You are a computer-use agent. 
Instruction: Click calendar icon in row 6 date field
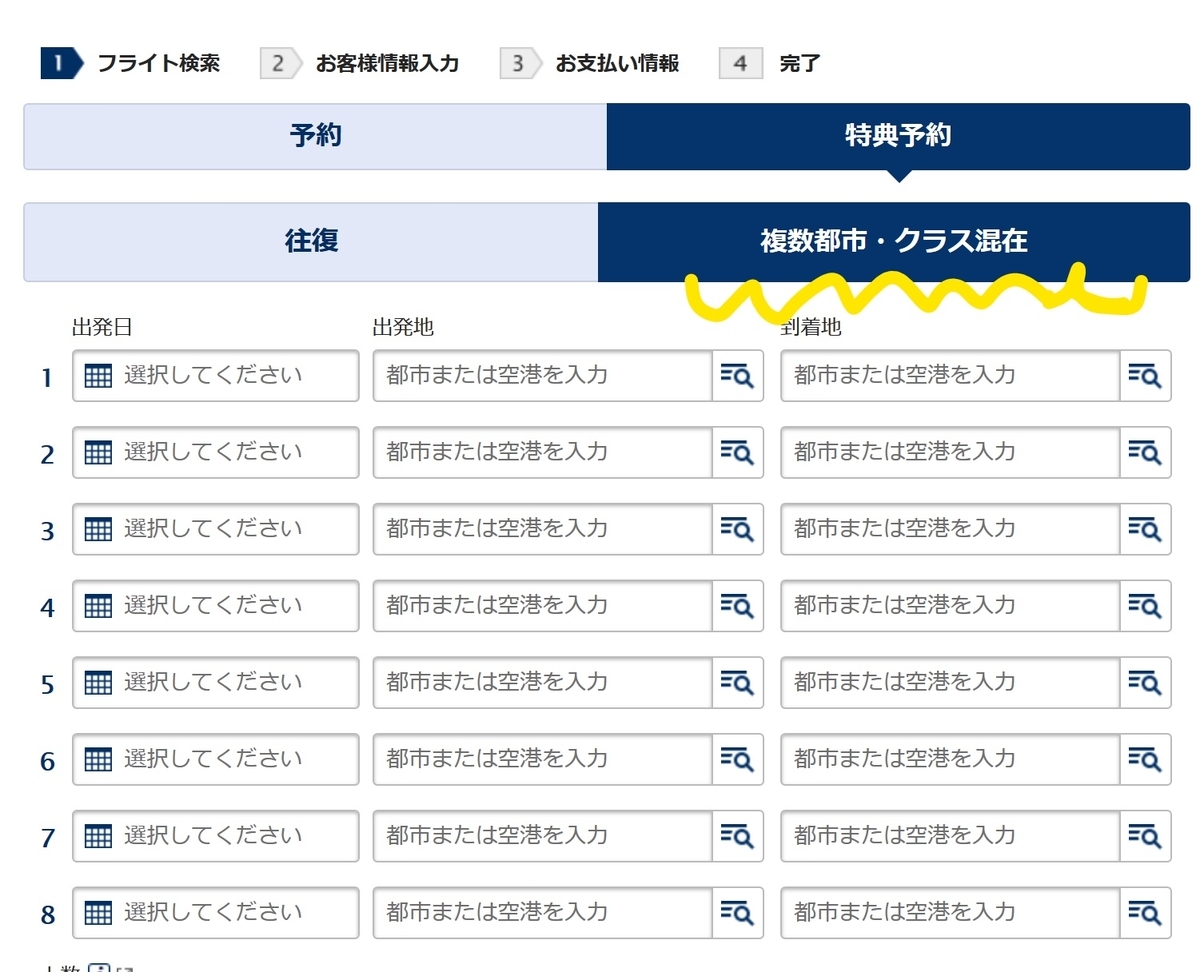98,760
